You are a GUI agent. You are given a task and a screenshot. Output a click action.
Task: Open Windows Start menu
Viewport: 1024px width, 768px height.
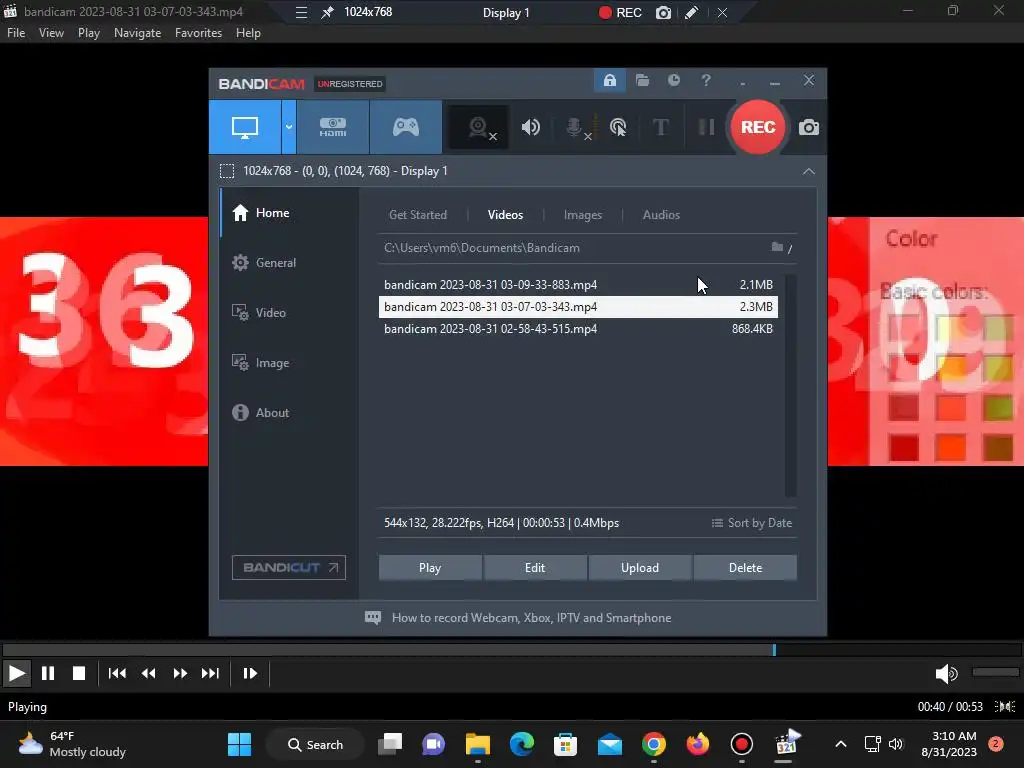[239, 744]
